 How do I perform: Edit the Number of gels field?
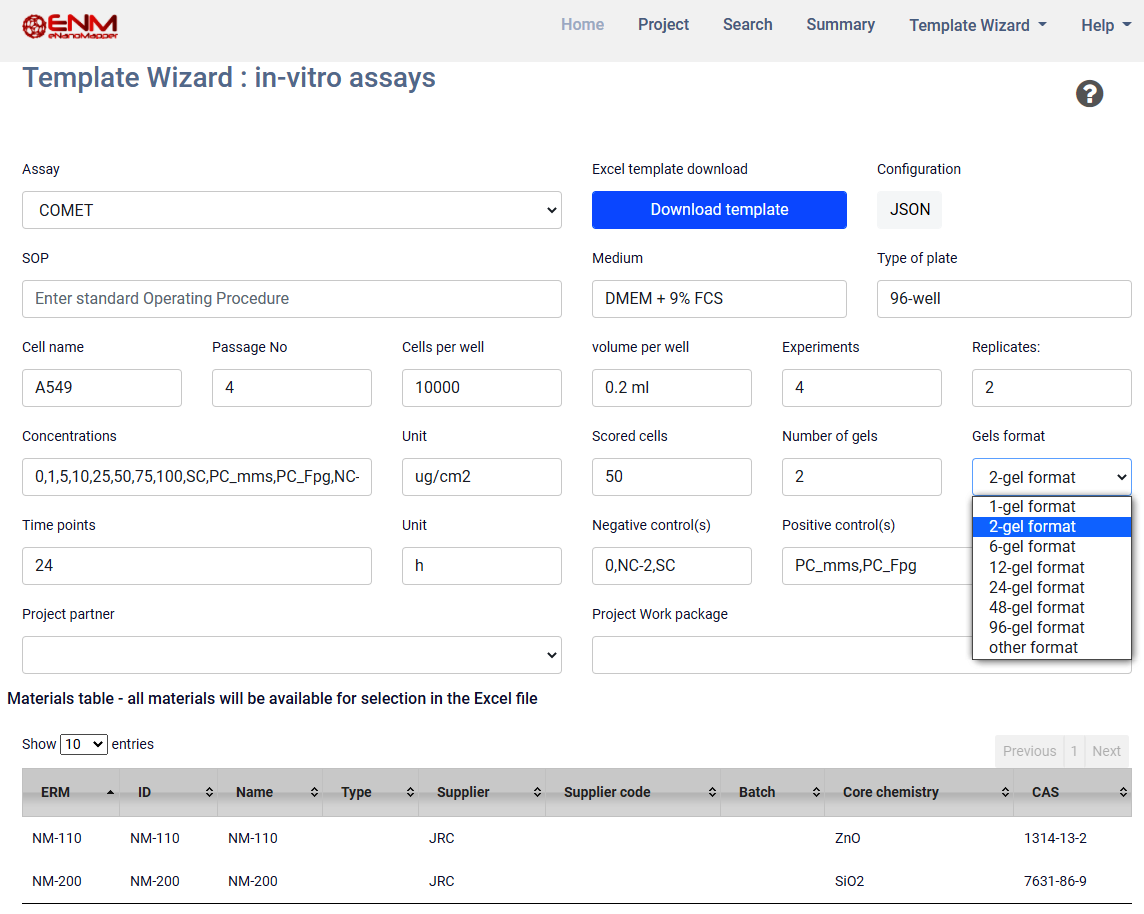(x=862, y=477)
